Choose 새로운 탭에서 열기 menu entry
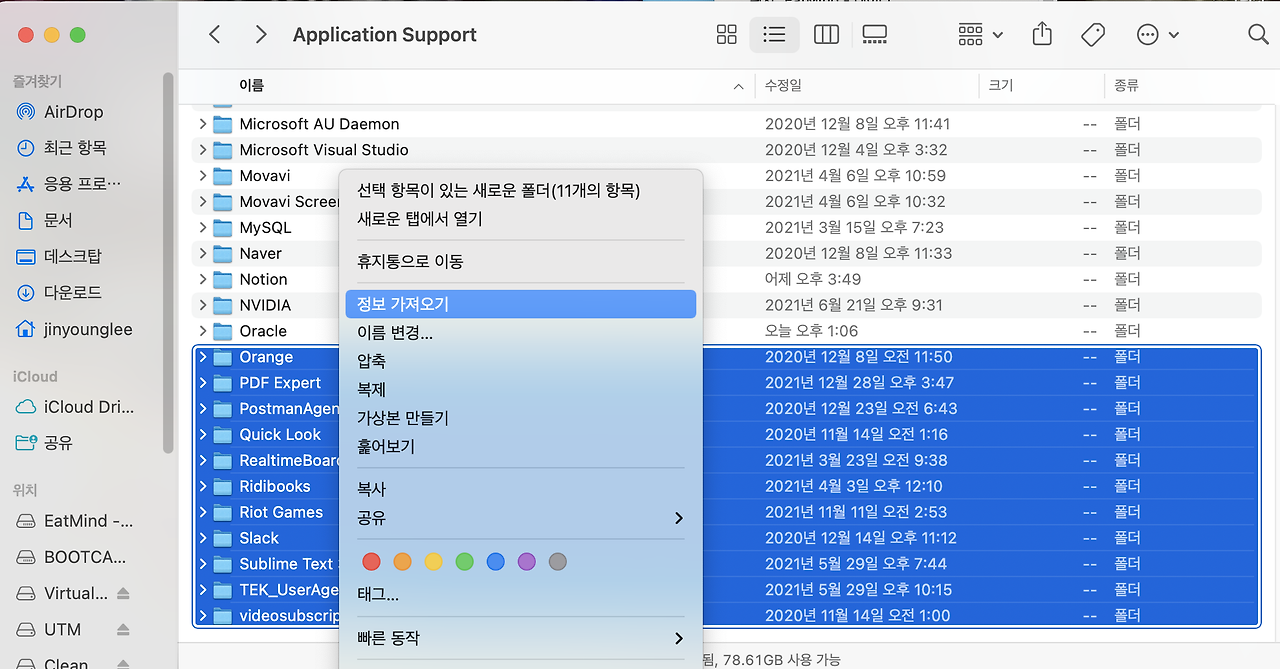1280x669 pixels. 520,218
